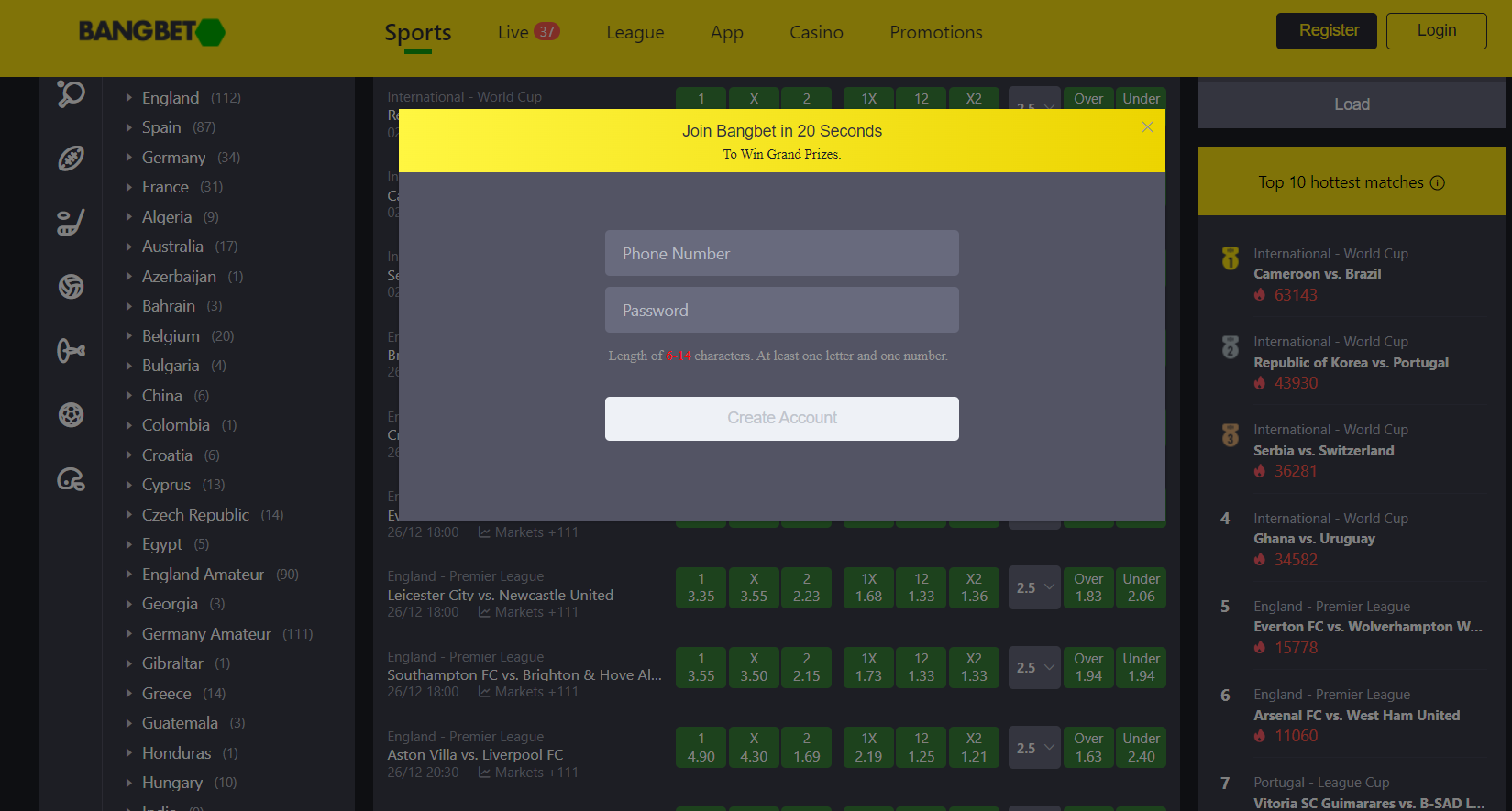Select the rugby ball sport icon

pos(71,158)
